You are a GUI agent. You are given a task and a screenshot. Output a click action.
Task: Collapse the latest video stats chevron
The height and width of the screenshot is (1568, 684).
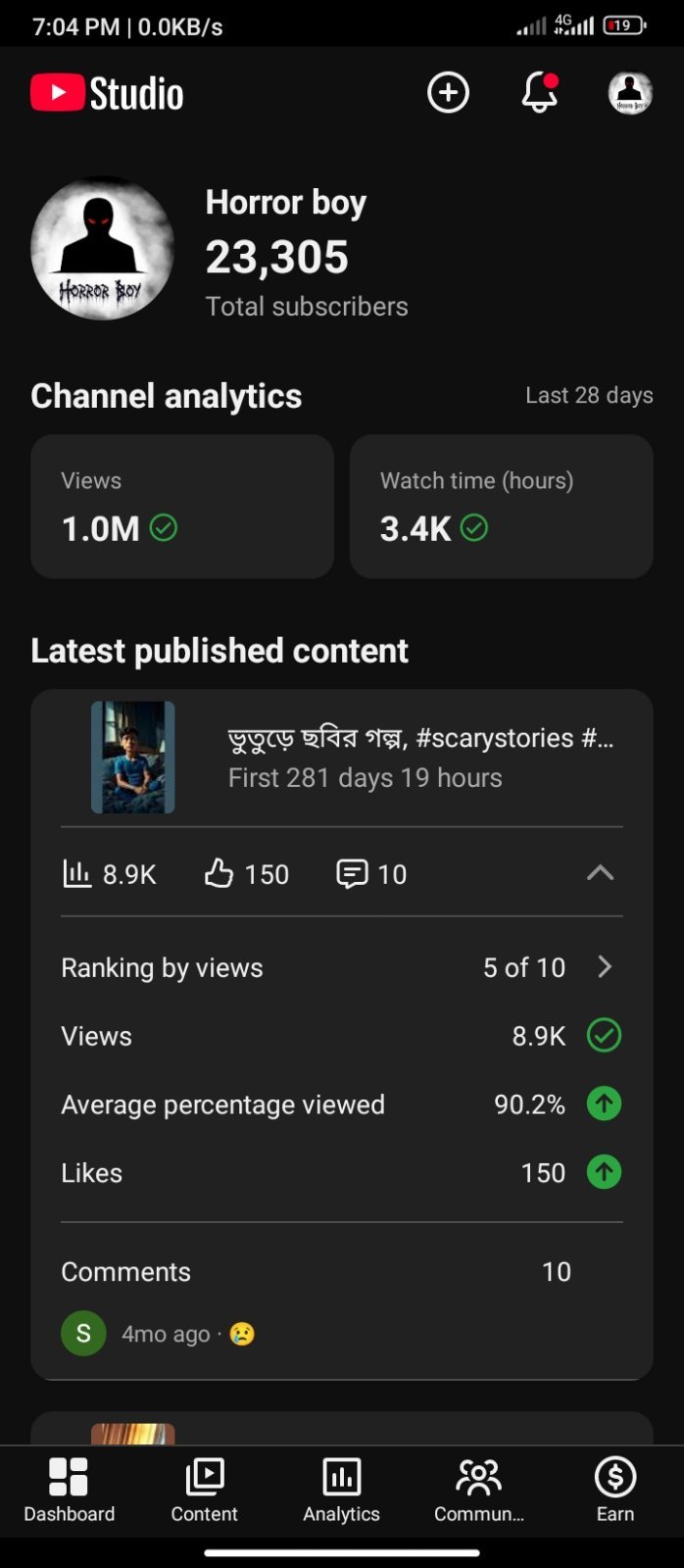[600, 872]
